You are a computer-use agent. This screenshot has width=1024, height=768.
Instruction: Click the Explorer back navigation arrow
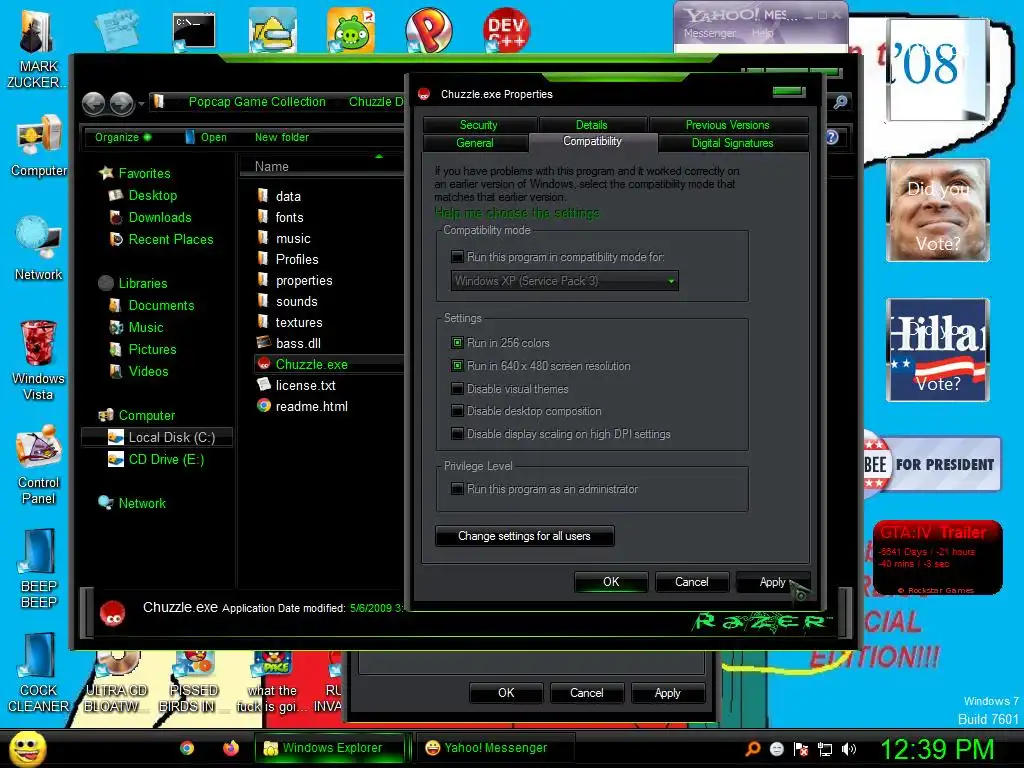[93, 103]
